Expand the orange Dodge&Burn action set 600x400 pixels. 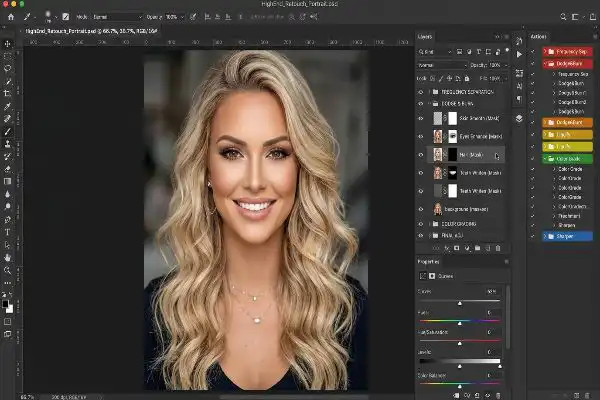[x=545, y=122]
